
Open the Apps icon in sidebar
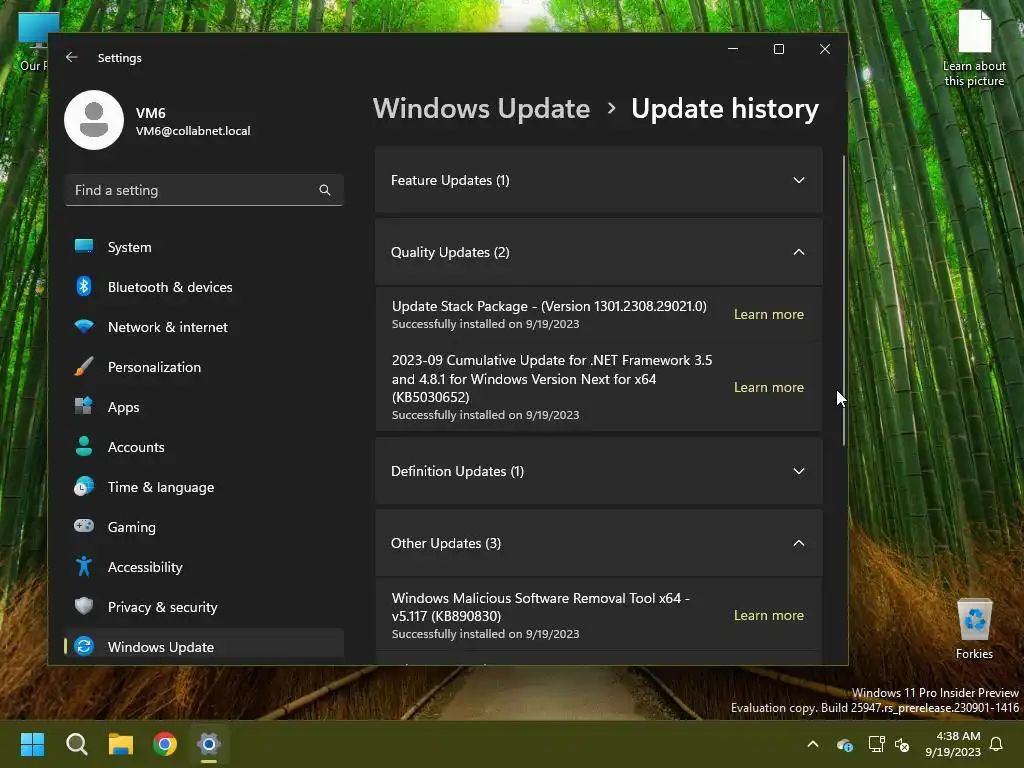pyautogui.click(x=84, y=406)
